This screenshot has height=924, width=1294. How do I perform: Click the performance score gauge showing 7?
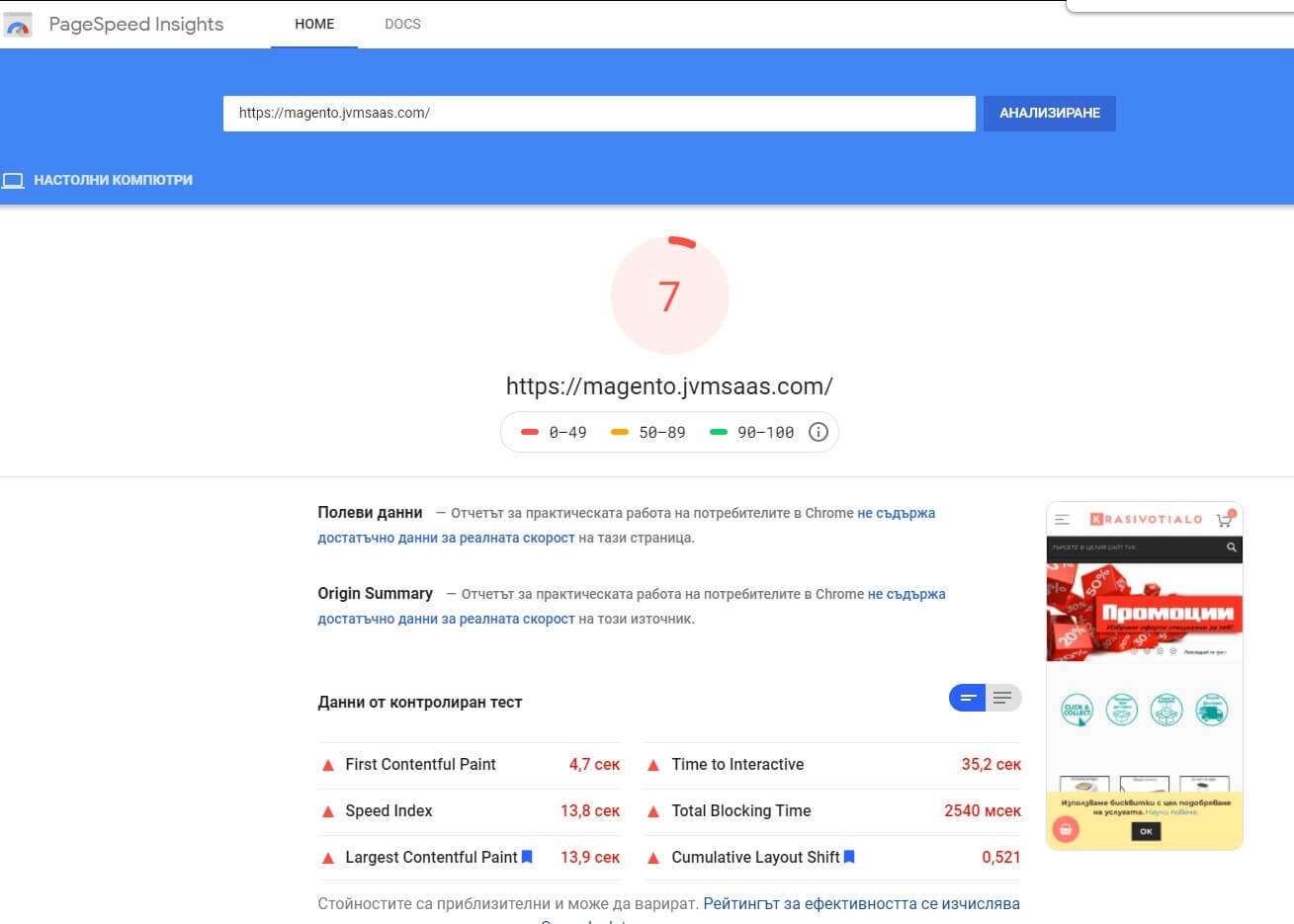pyautogui.click(x=669, y=295)
